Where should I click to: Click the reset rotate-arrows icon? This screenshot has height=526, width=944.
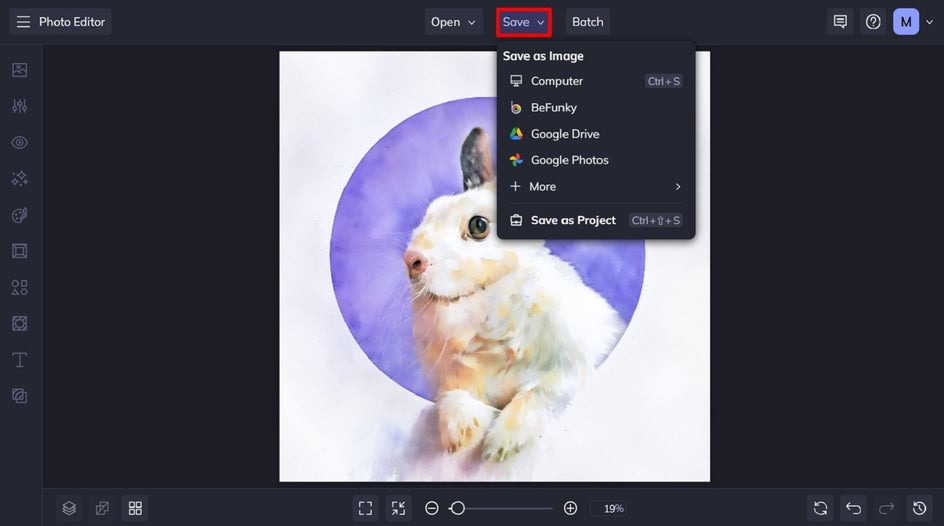820,509
